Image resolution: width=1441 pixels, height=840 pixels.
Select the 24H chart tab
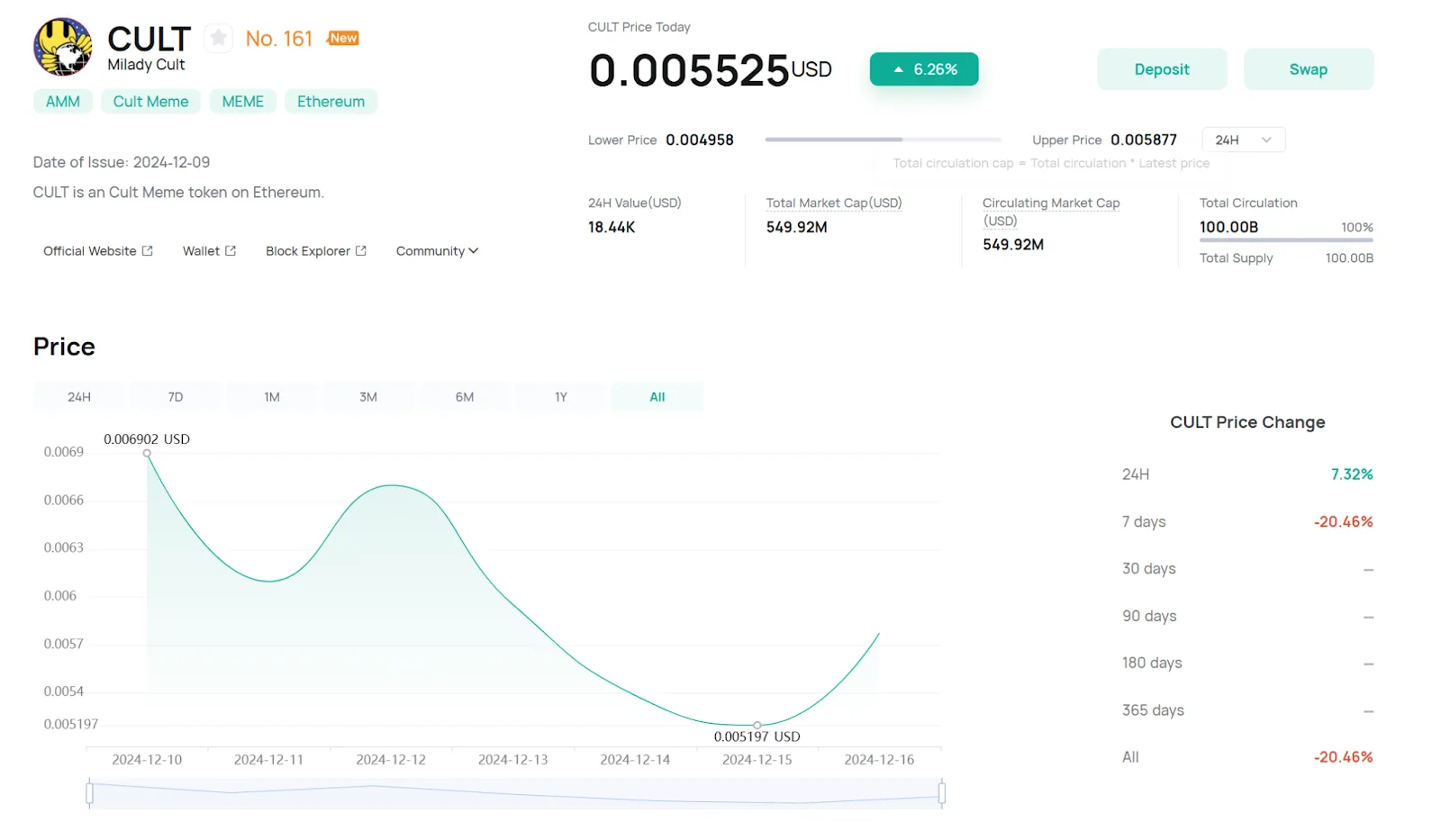[79, 397]
